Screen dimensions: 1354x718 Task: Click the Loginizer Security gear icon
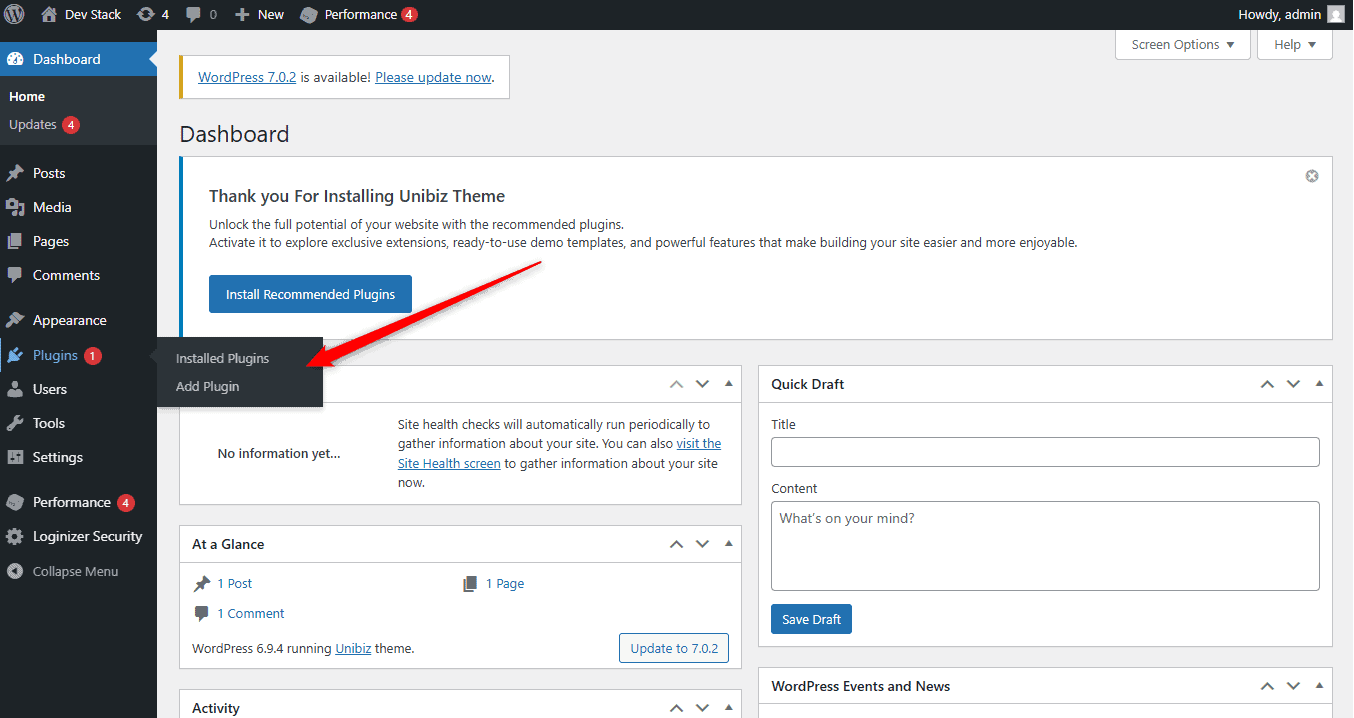pyautogui.click(x=15, y=536)
